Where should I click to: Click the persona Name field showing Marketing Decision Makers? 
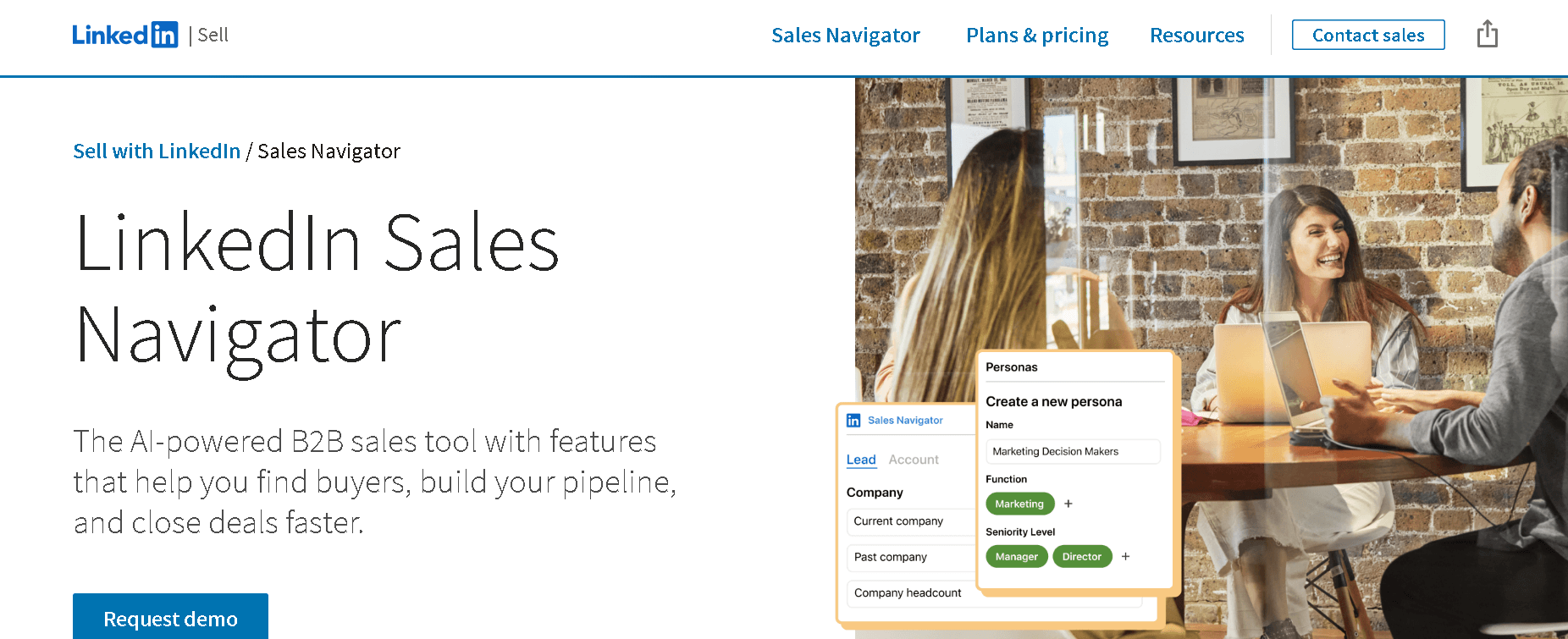[x=1073, y=451]
